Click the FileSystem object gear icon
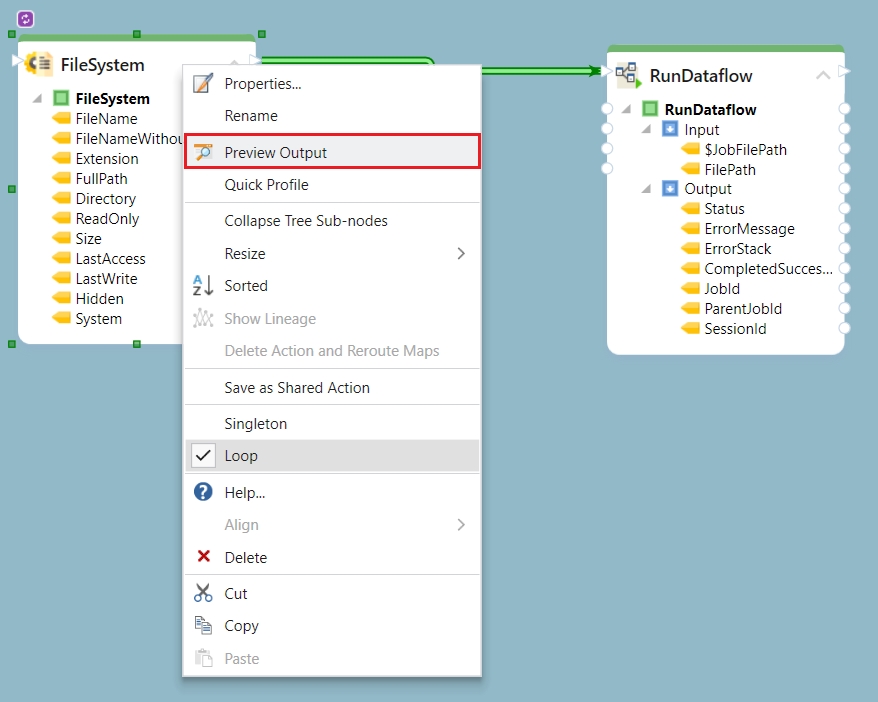878x702 pixels. (39, 64)
